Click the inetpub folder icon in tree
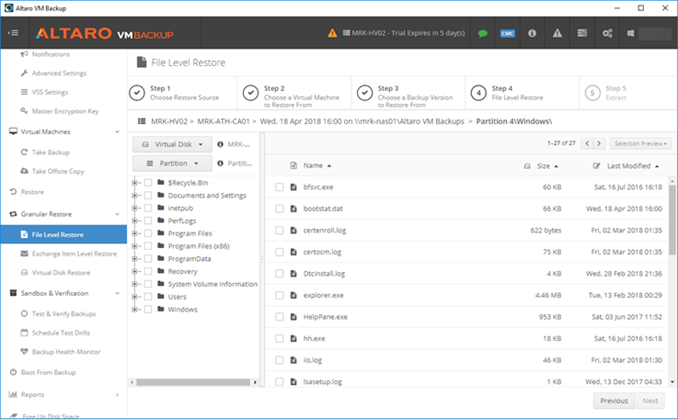678x419 pixels. [161, 208]
